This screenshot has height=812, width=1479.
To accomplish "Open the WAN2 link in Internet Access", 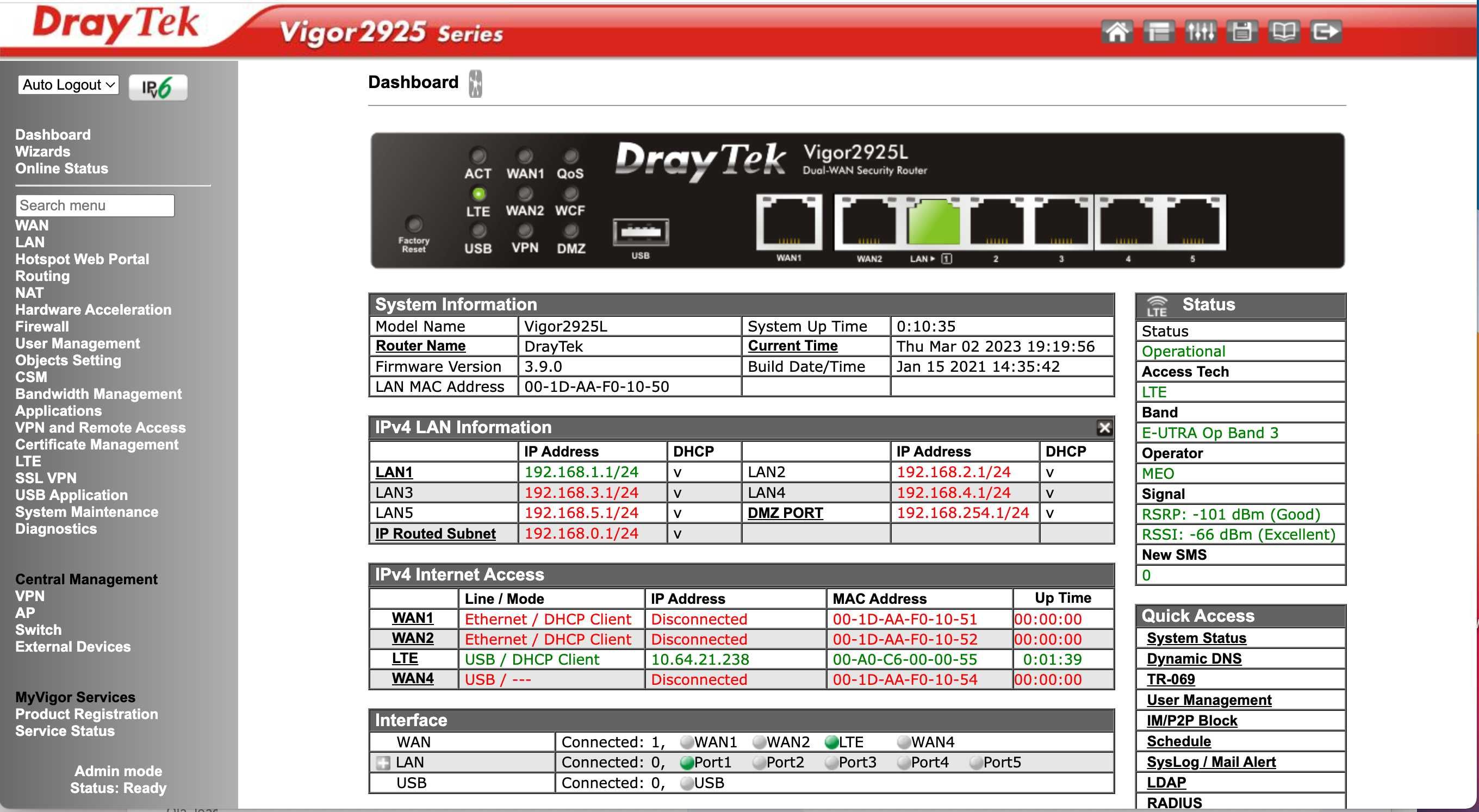I will [x=412, y=638].
